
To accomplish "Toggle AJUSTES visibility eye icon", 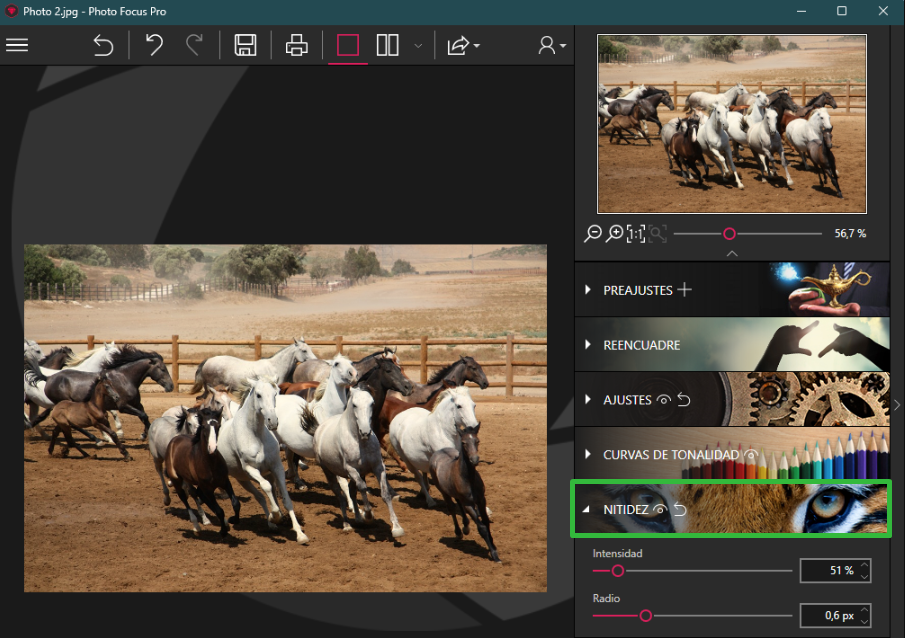I will [x=664, y=400].
